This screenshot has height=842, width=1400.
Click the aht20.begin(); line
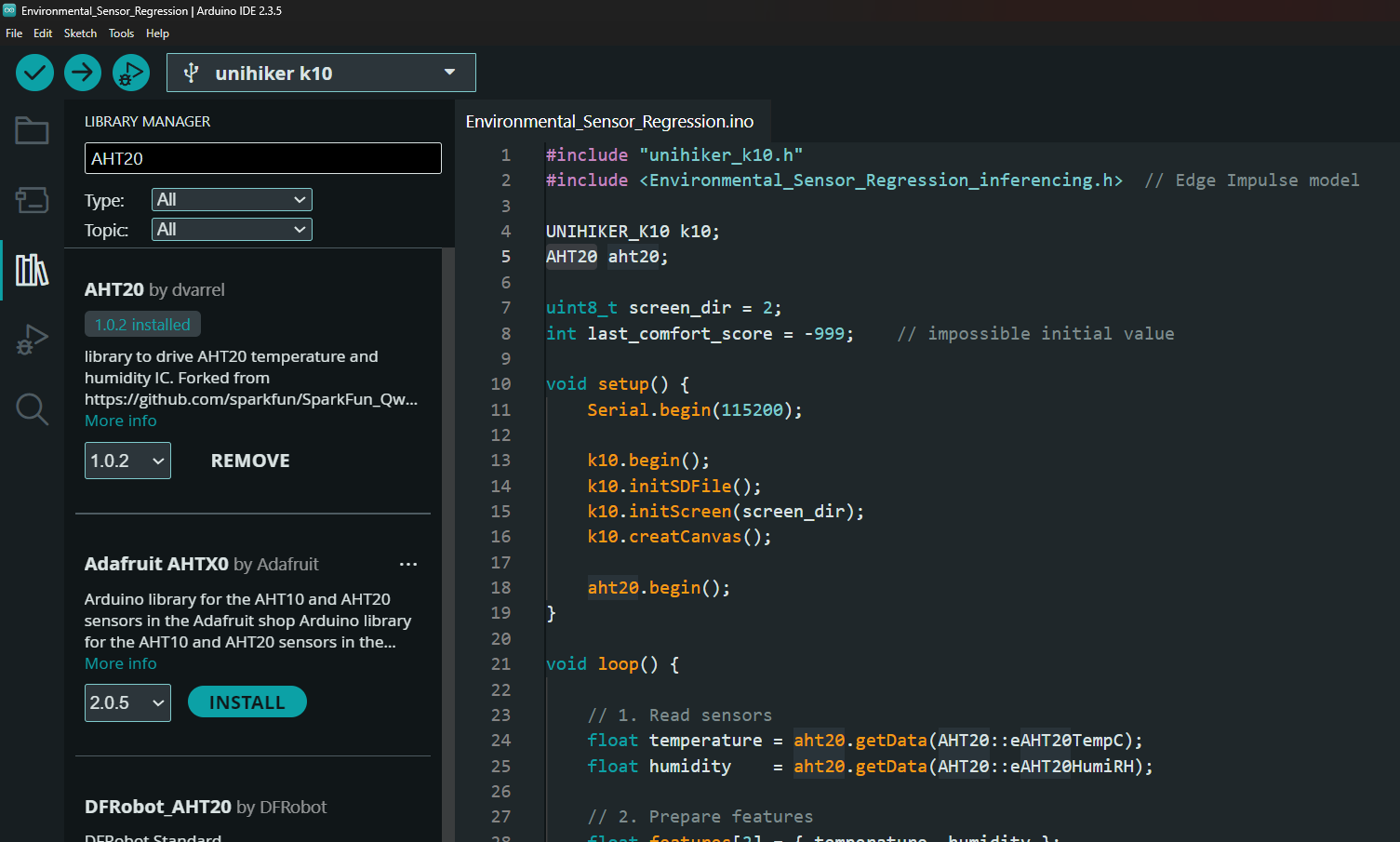tap(659, 588)
